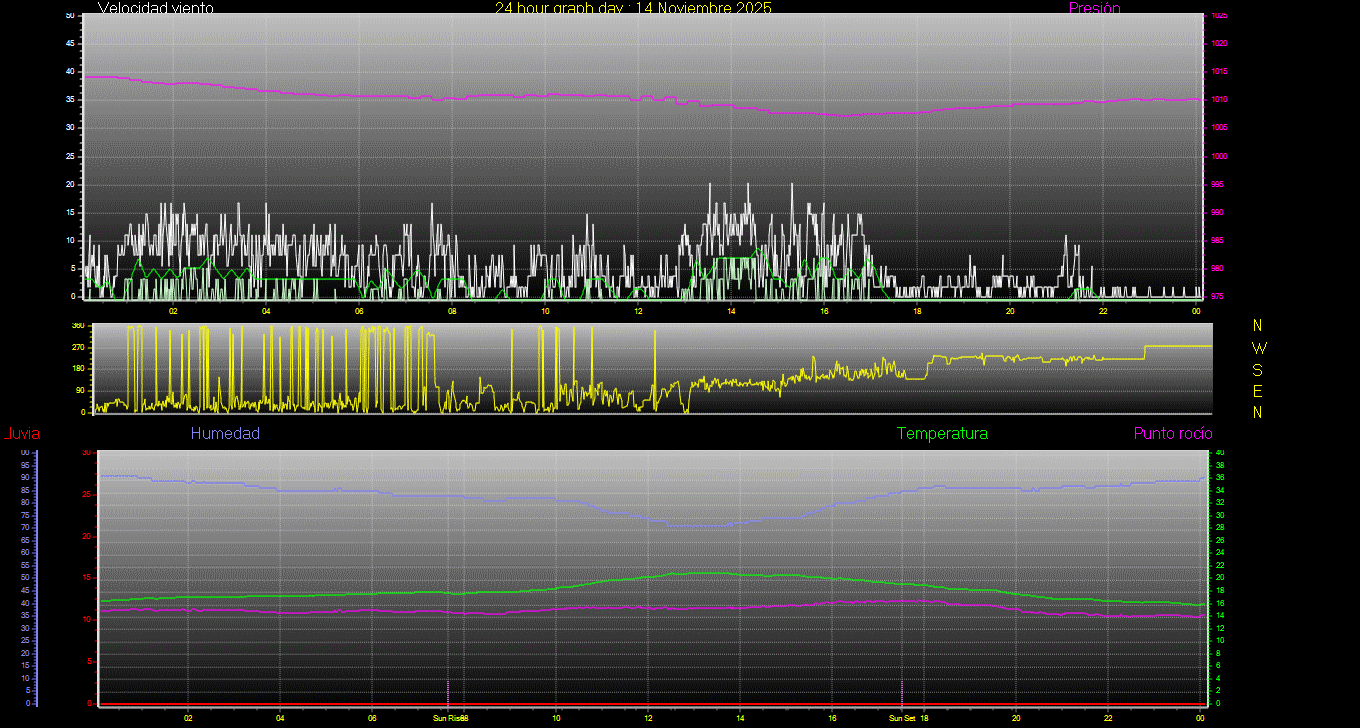Click the '1025' value on pressure axis

click(x=1219, y=16)
